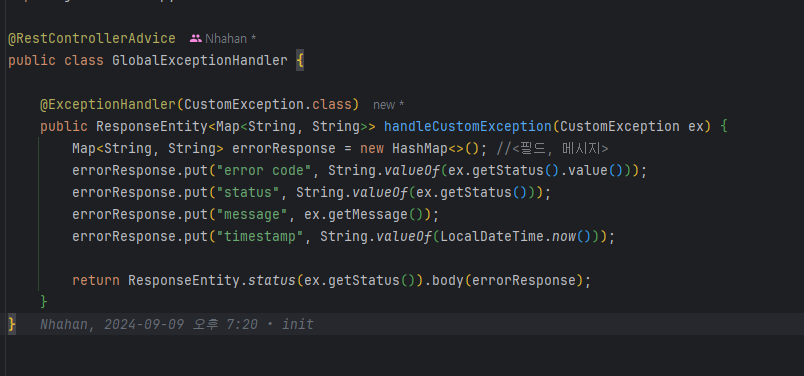The height and width of the screenshot is (376, 804).
Task: Select the GlobalExceptionHandler class name
Action: point(200,61)
